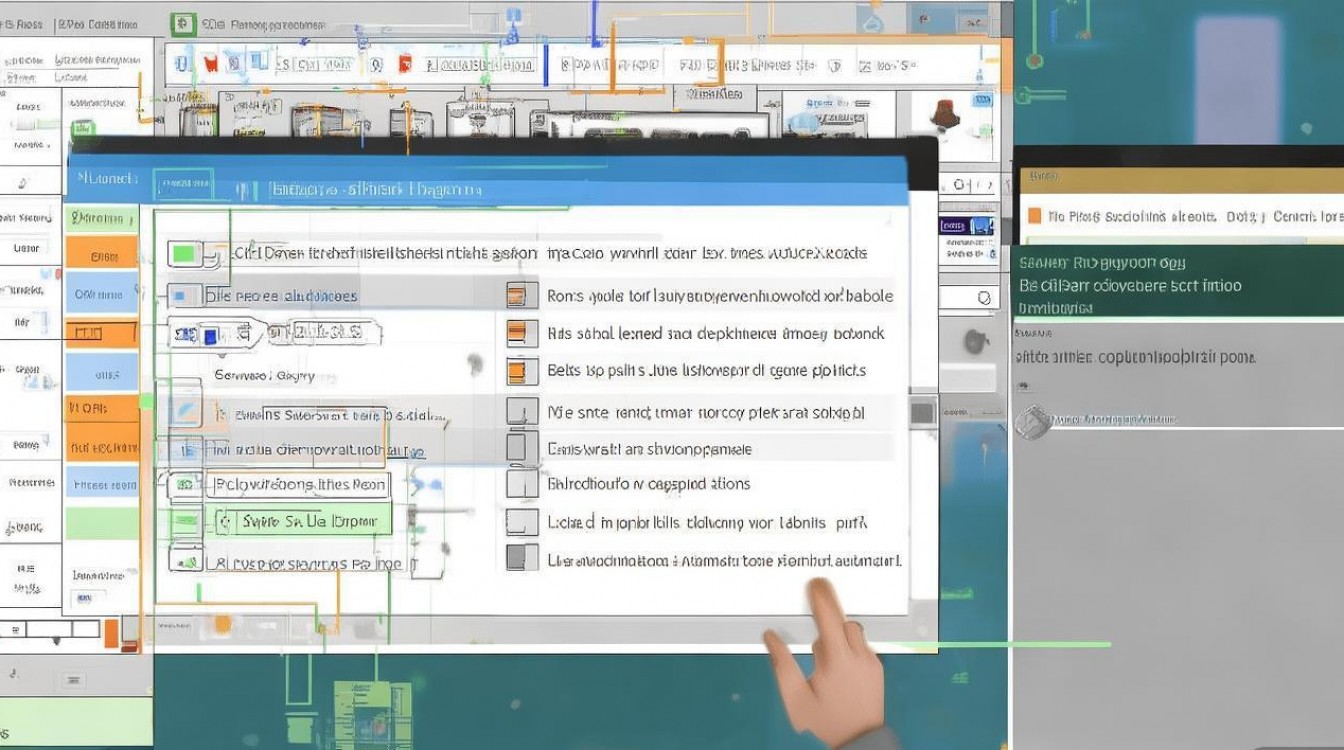Select the green highlighted 'Sytre Sa Ue' row
The image size is (1344, 750).
coord(300,521)
